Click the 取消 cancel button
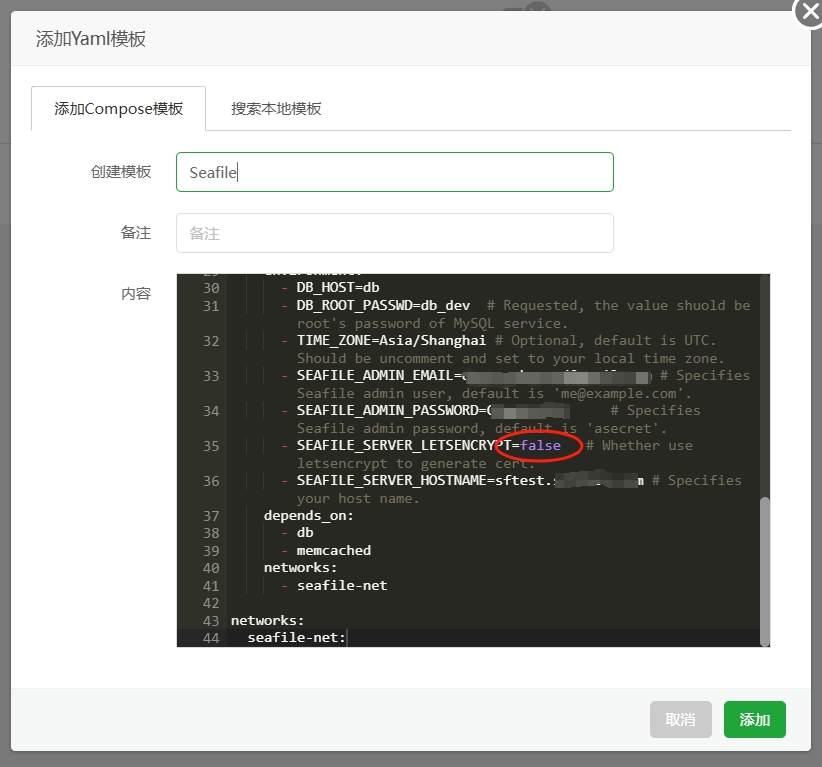 pos(680,719)
